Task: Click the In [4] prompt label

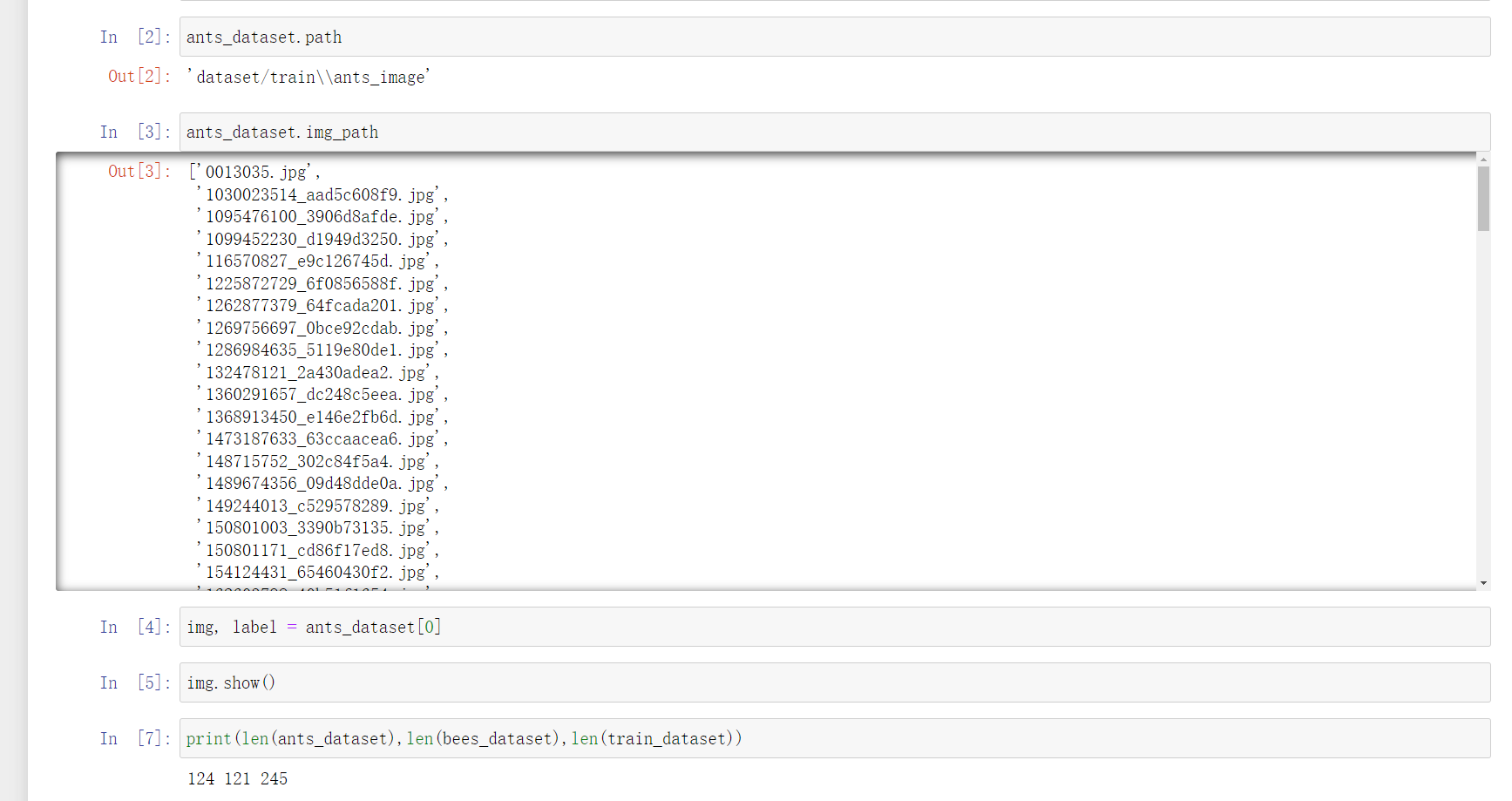Action: [135, 627]
